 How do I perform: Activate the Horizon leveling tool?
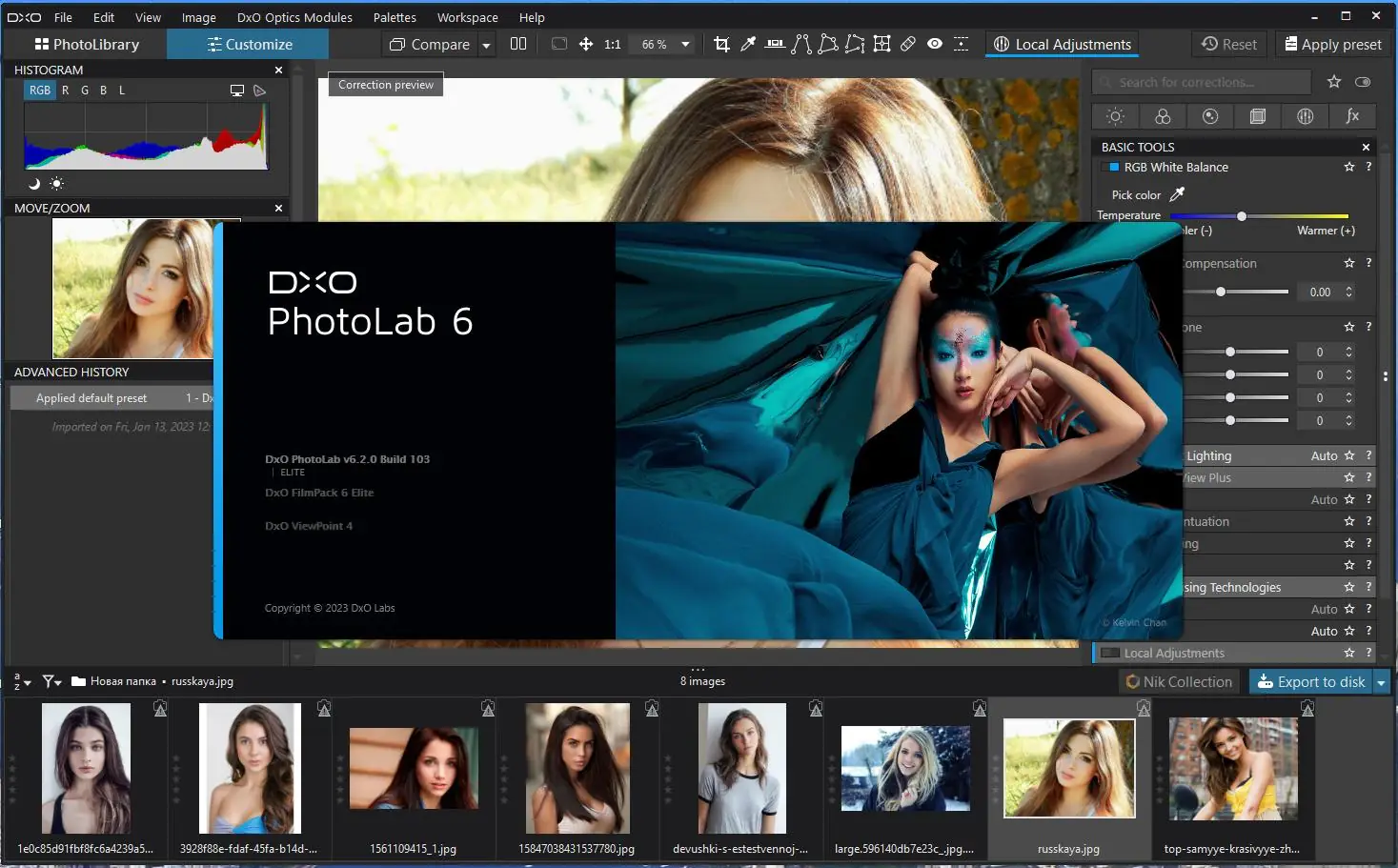[775, 44]
